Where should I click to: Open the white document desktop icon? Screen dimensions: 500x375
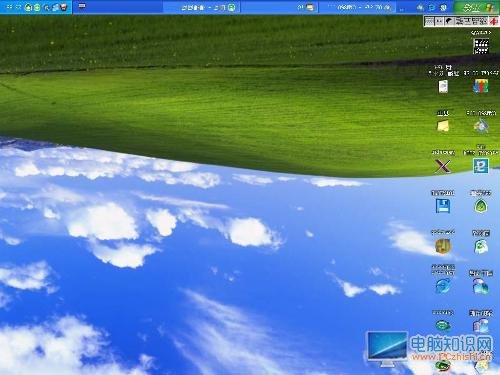click(443, 86)
